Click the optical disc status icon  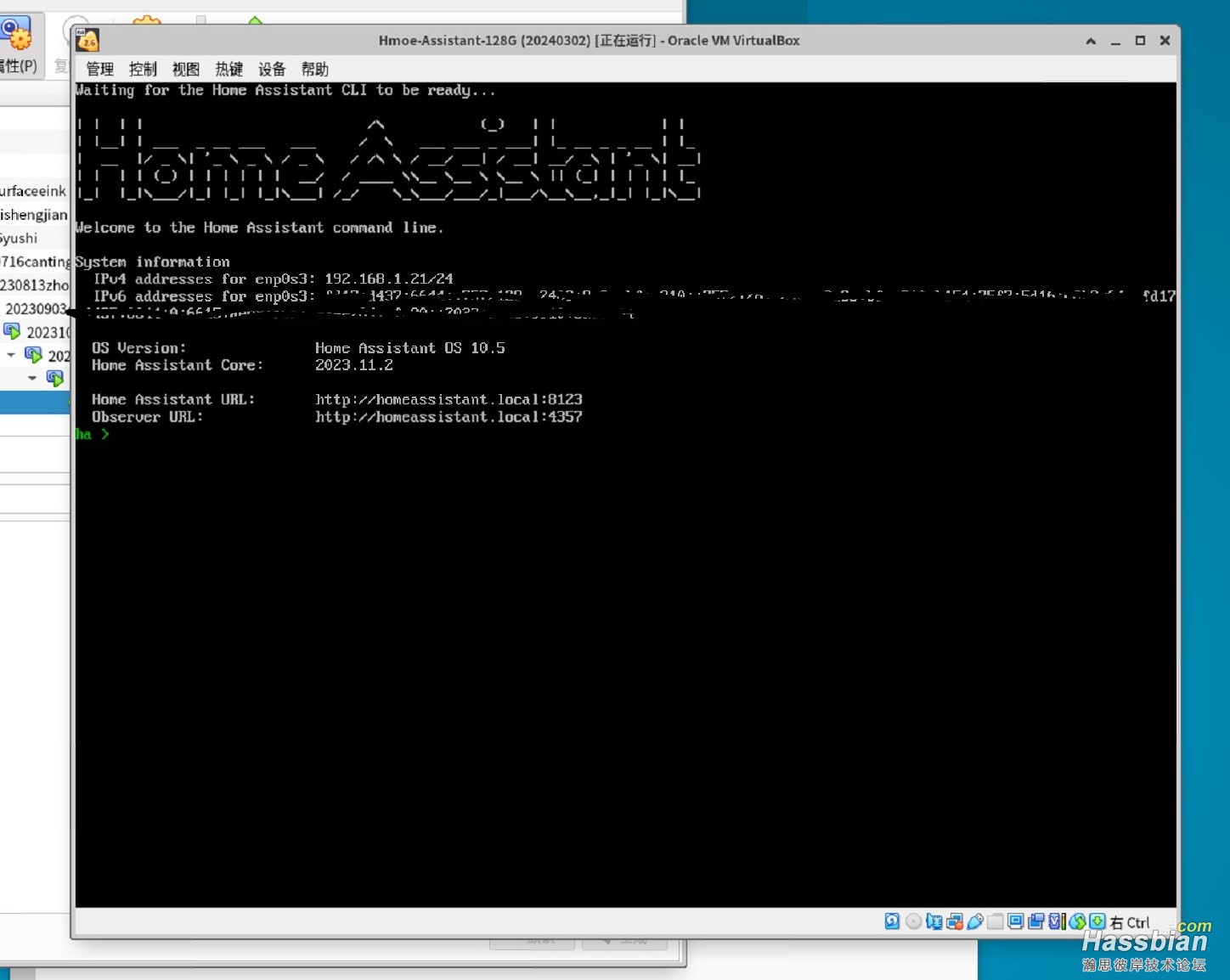(x=914, y=921)
